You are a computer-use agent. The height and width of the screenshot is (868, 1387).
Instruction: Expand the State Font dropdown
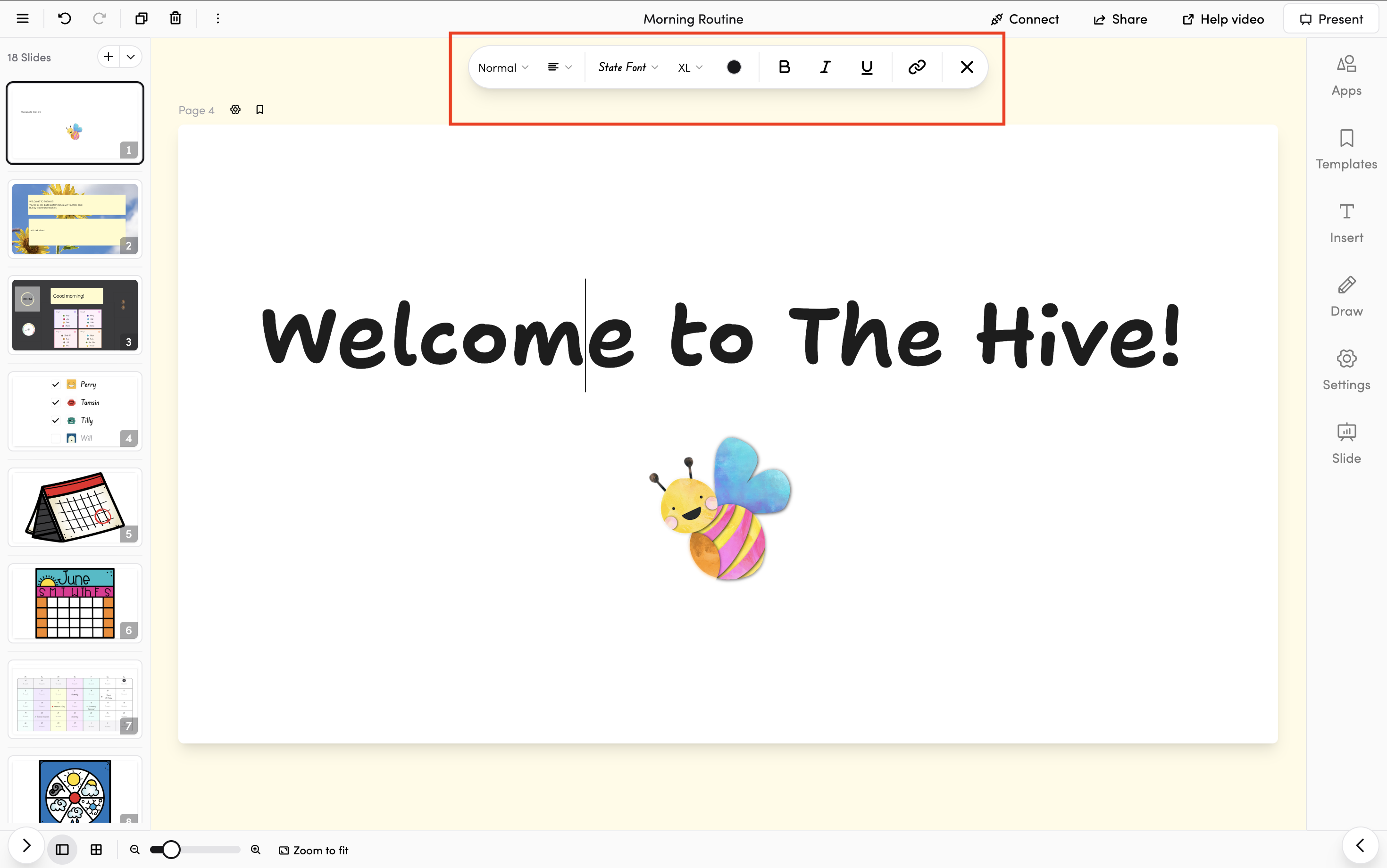tap(628, 67)
